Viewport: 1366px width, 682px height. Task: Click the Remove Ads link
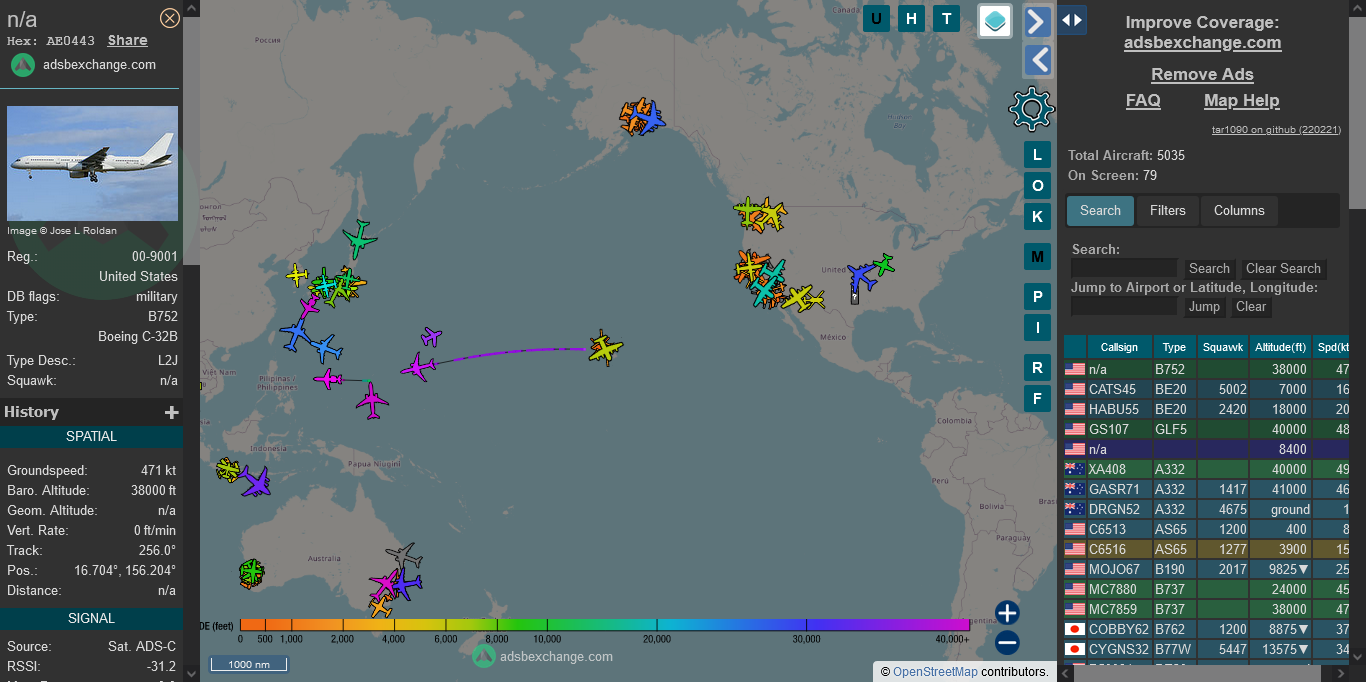(x=1202, y=74)
